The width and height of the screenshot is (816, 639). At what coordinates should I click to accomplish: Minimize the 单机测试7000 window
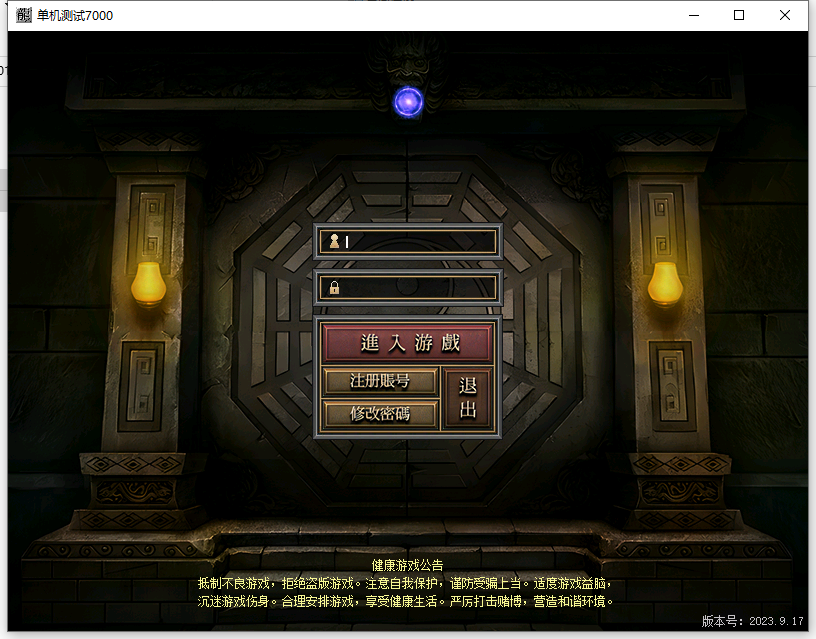pyautogui.click(x=694, y=16)
